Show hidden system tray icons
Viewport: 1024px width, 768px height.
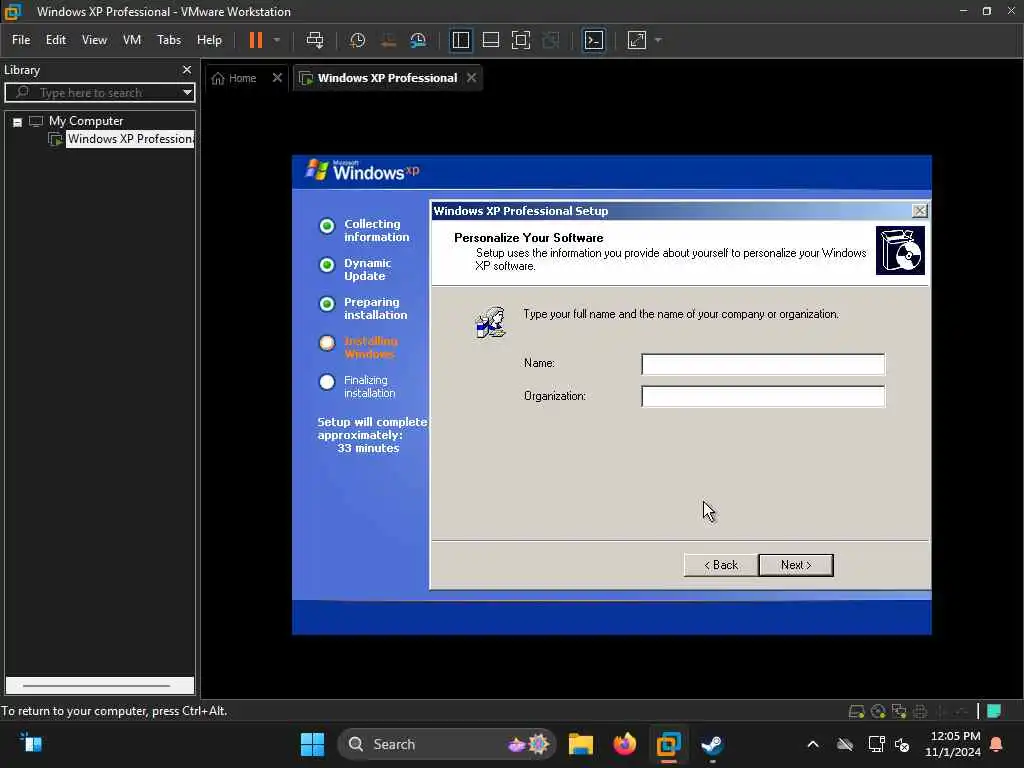click(x=813, y=744)
